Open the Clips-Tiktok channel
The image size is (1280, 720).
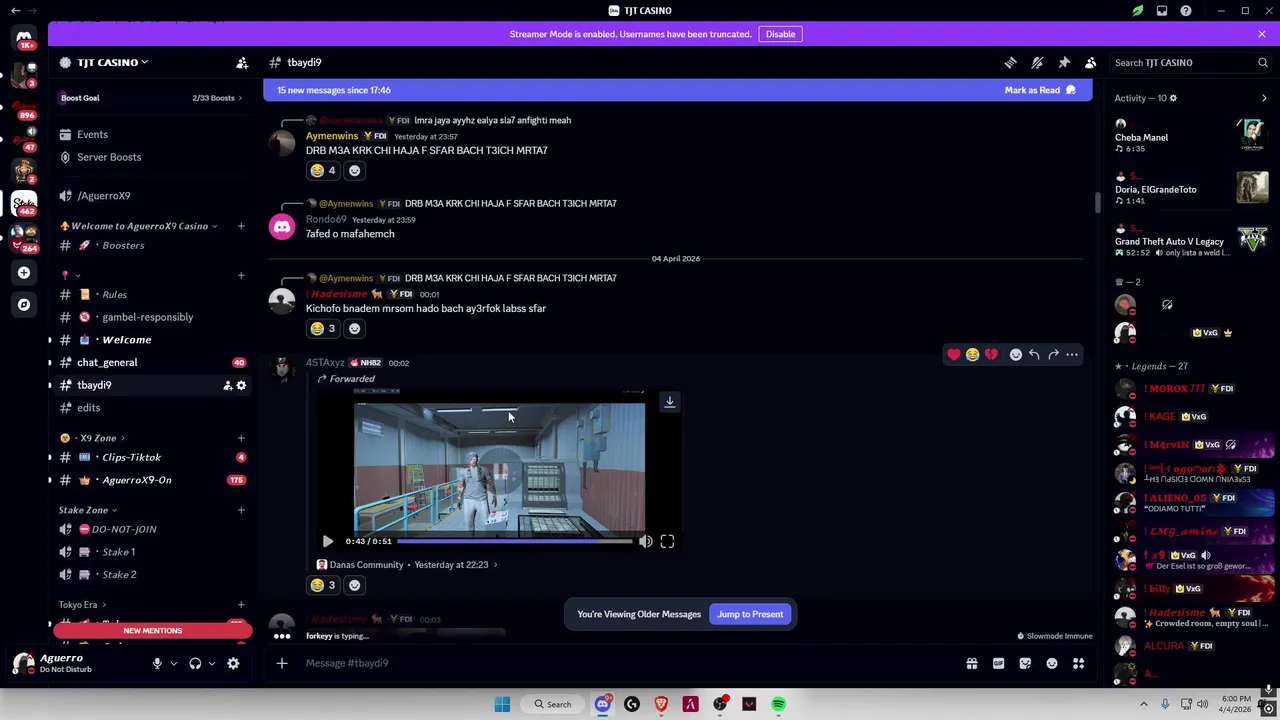click(x=151, y=457)
